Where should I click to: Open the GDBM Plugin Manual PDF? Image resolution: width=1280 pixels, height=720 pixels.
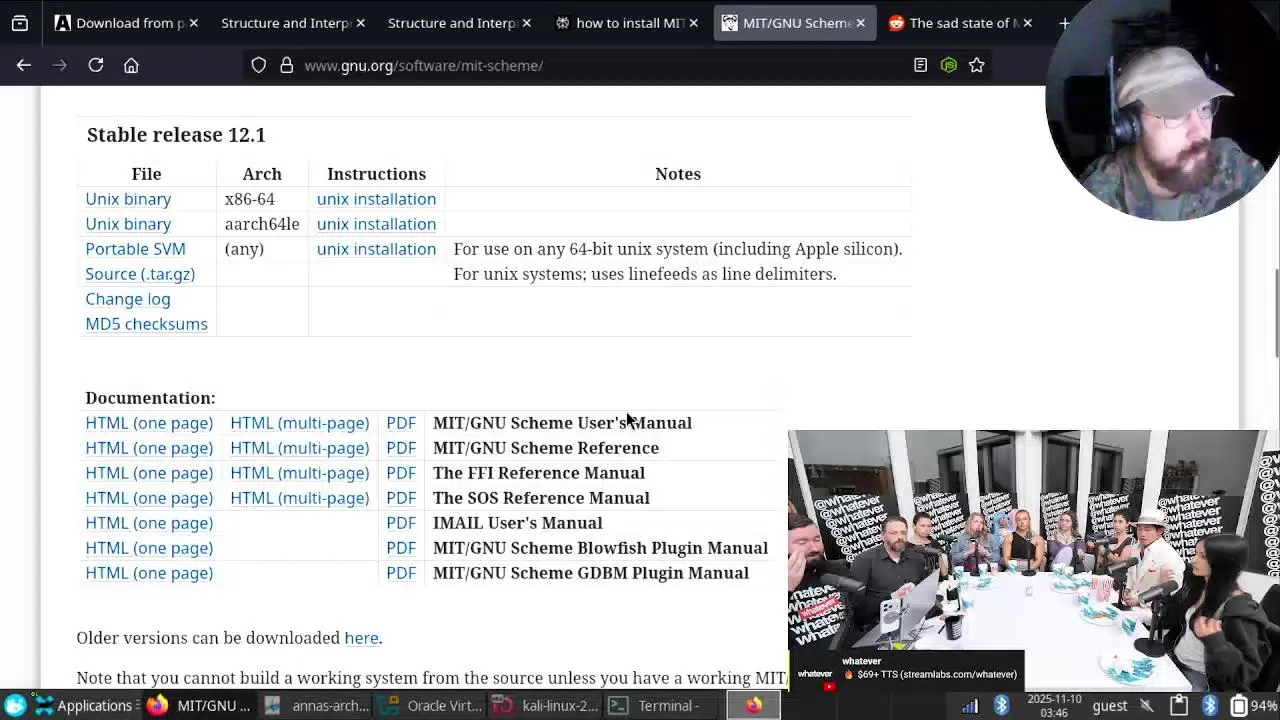[x=401, y=573]
